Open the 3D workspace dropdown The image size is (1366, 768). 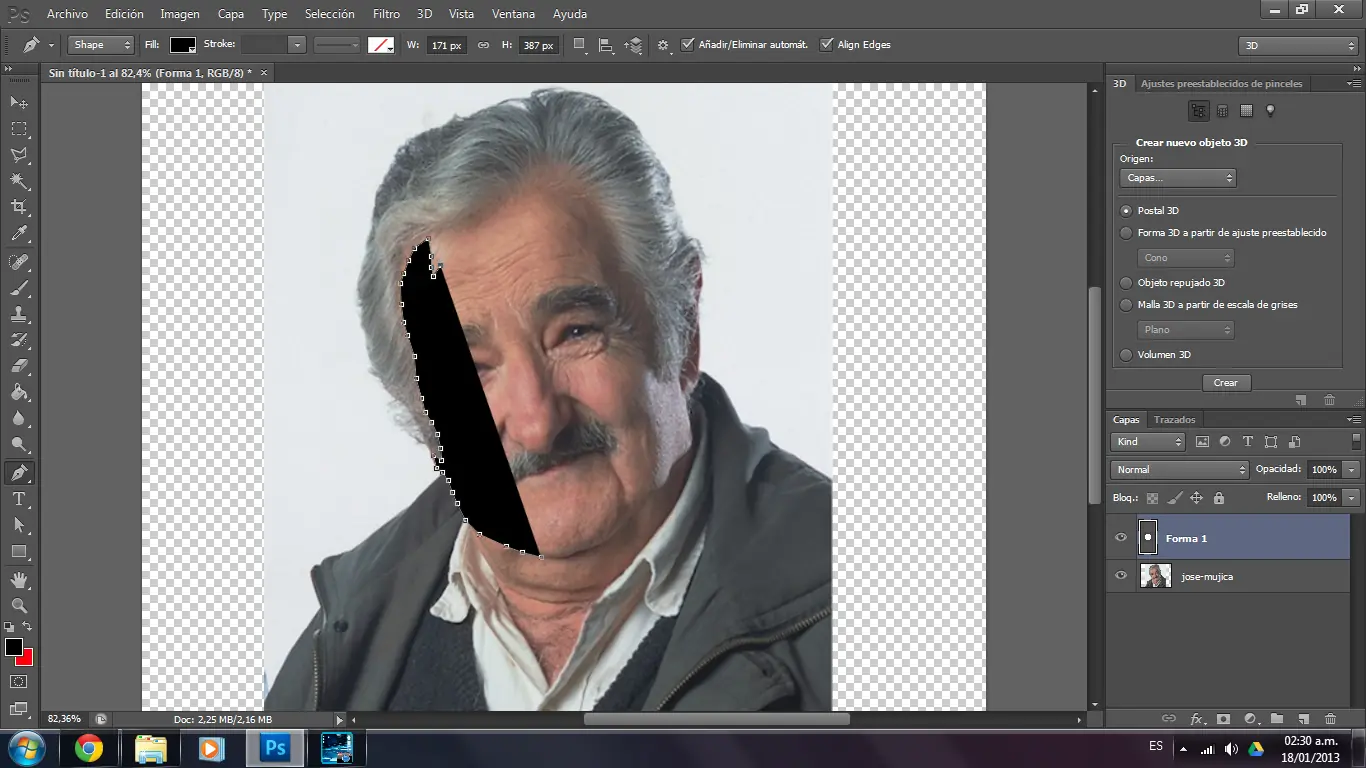tap(1298, 46)
